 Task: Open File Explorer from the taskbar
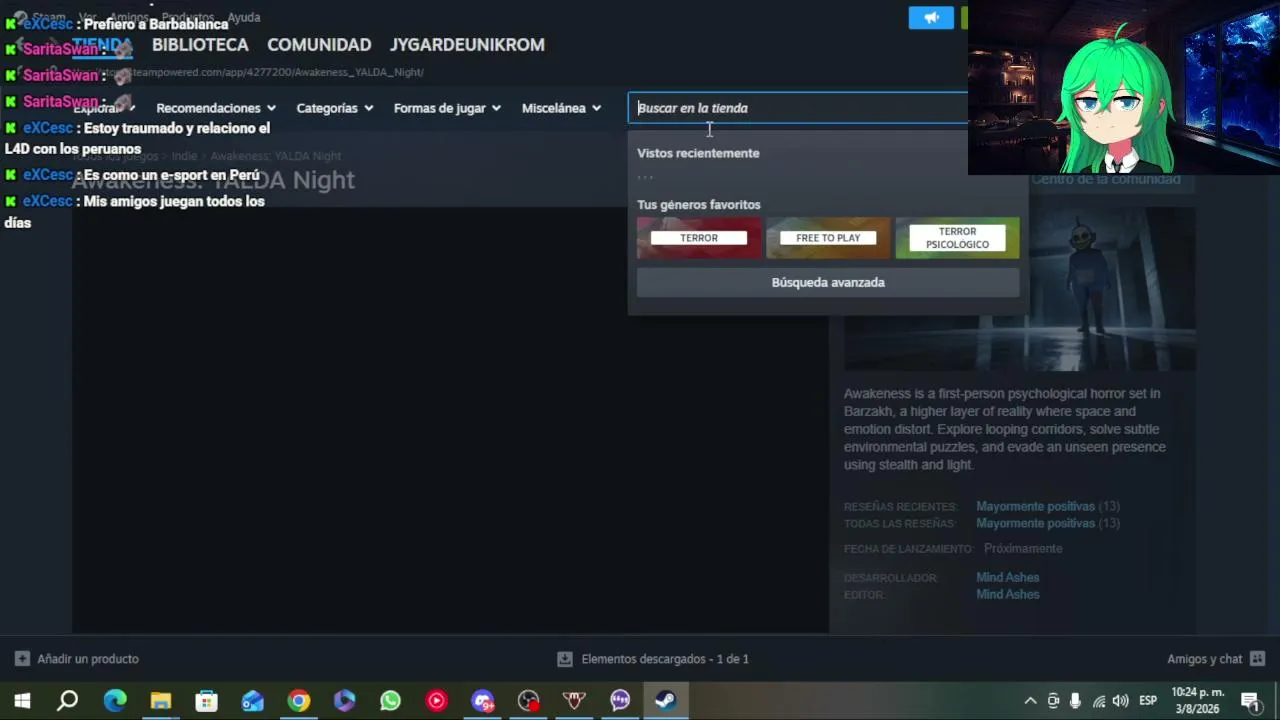click(161, 700)
